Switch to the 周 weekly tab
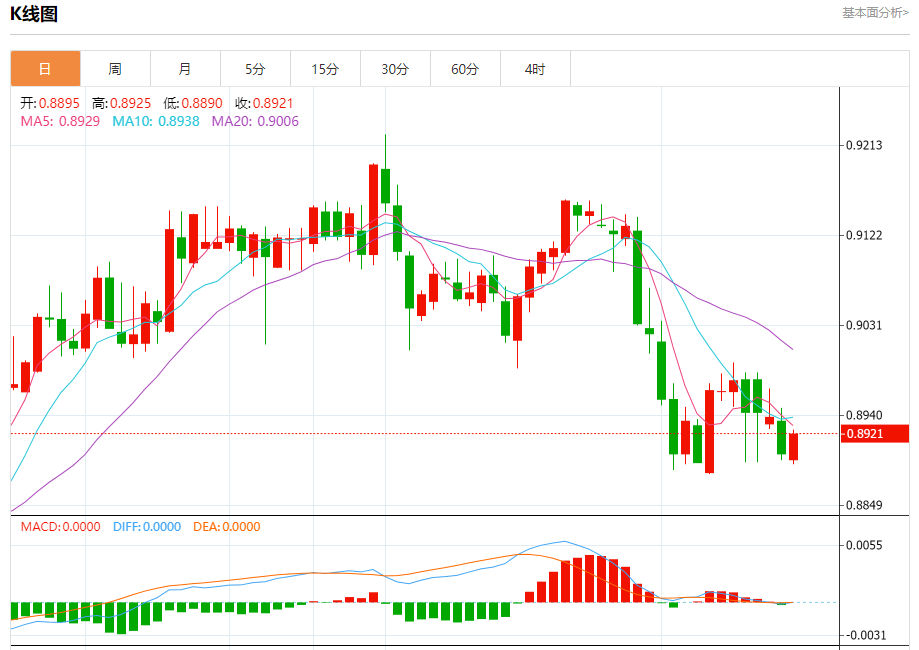This screenshot has height=650, width=919. 115,69
